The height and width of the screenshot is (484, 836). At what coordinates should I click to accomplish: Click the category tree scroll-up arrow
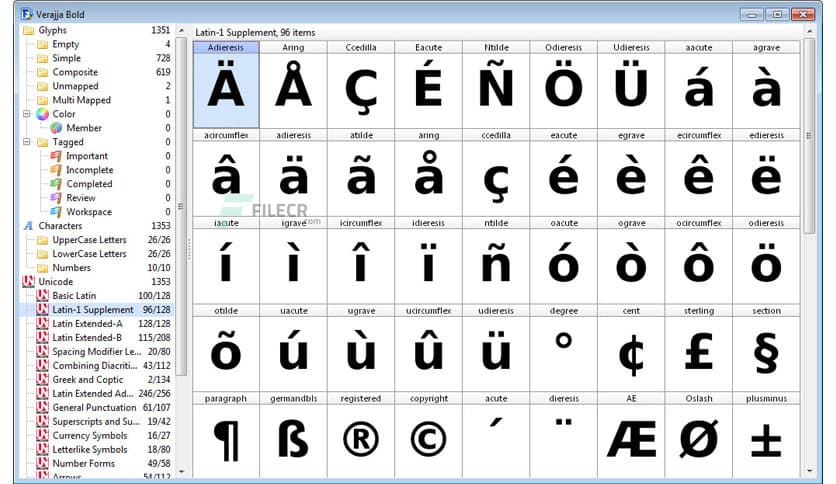point(181,30)
